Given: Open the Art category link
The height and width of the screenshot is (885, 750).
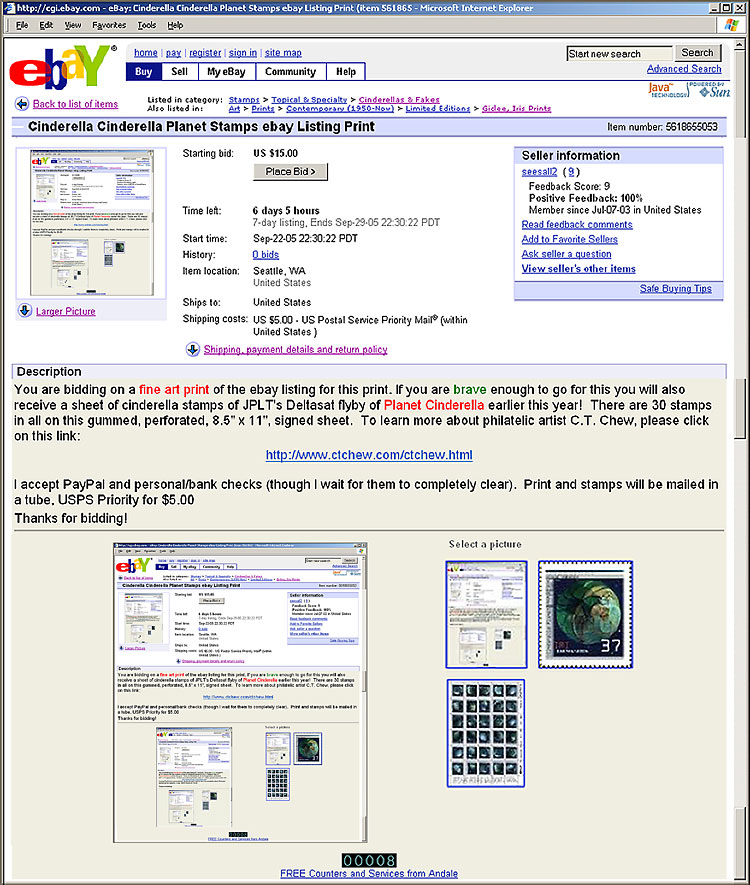Looking at the screenshot, I should [x=234, y=108].
